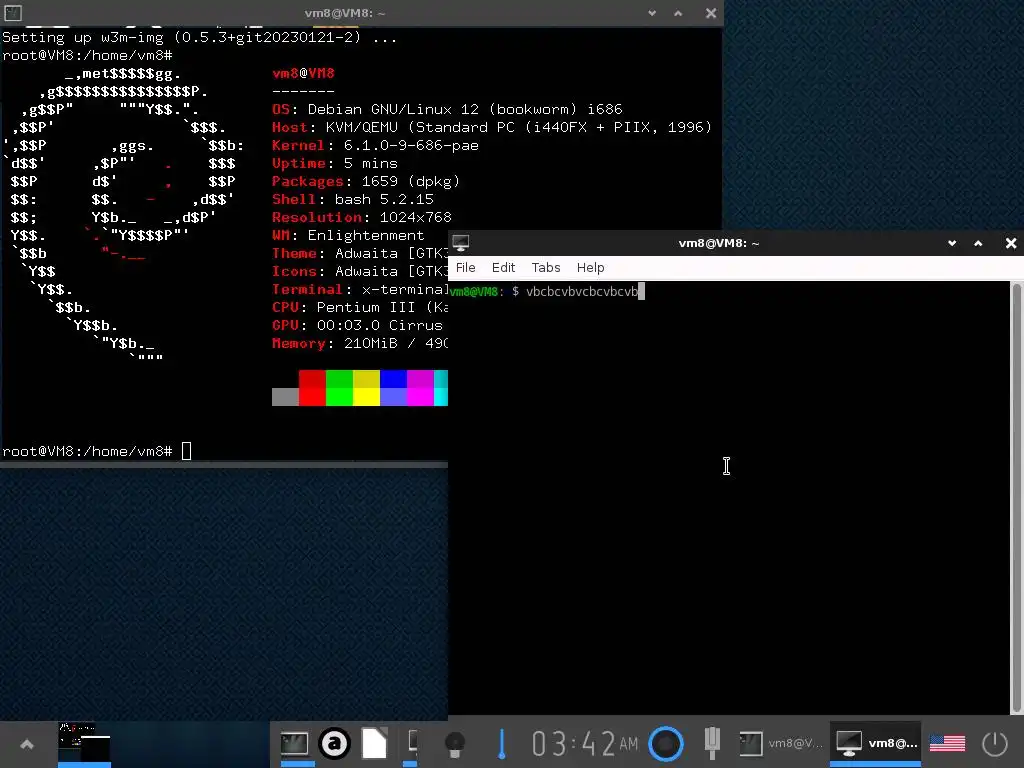
Task: Open the blank document icon in the shelf
Action: pyautogui.click(x=374, y=743)
